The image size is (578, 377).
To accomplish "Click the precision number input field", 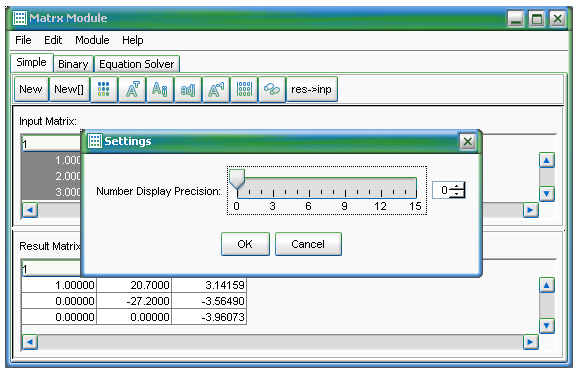I will tap(441, 190).
